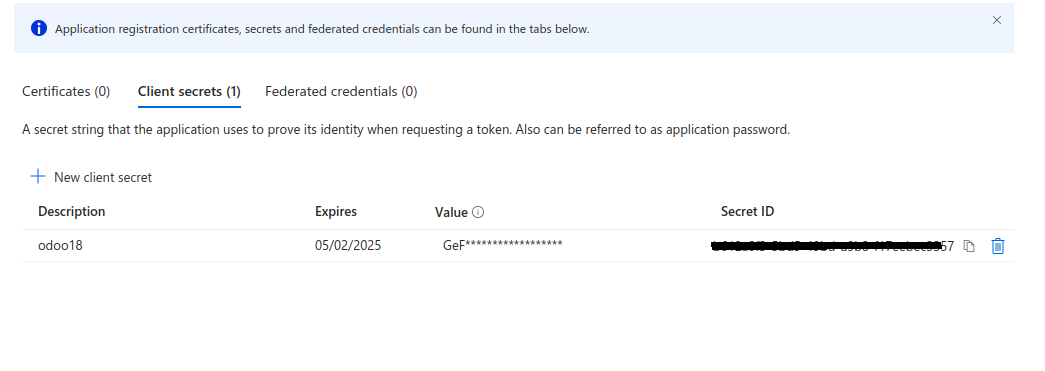
Task: Click the Secret ID column header
Action: pyautogui.click(x=747, y=211)
